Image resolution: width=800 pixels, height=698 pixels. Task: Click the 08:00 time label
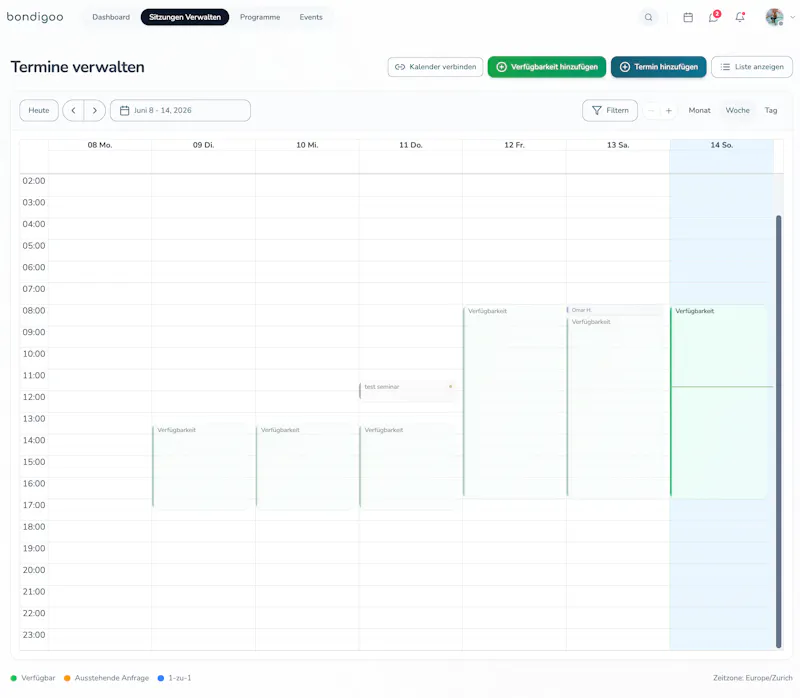coord(34,310)
